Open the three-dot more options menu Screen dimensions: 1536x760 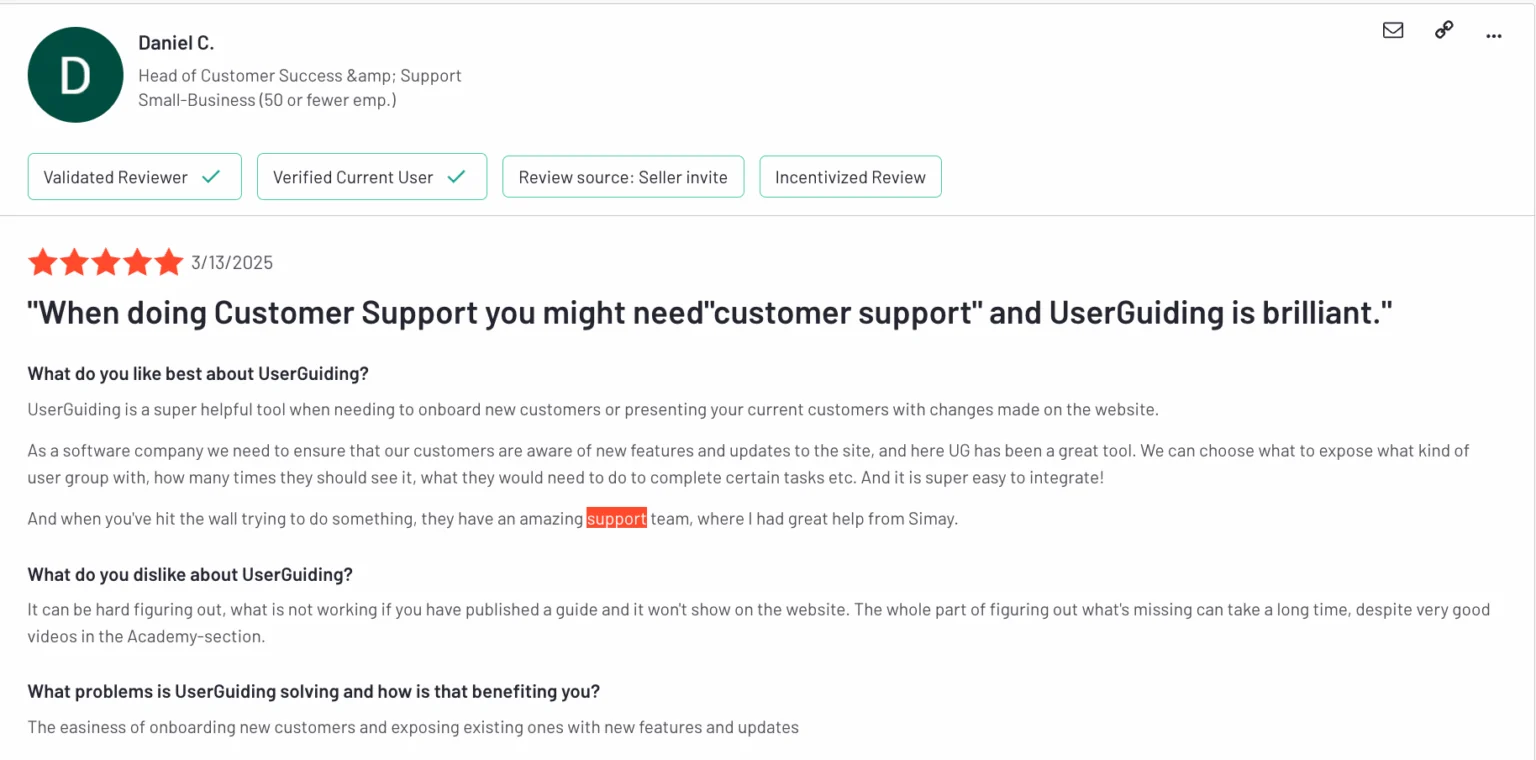click(x=1494, y=35)
